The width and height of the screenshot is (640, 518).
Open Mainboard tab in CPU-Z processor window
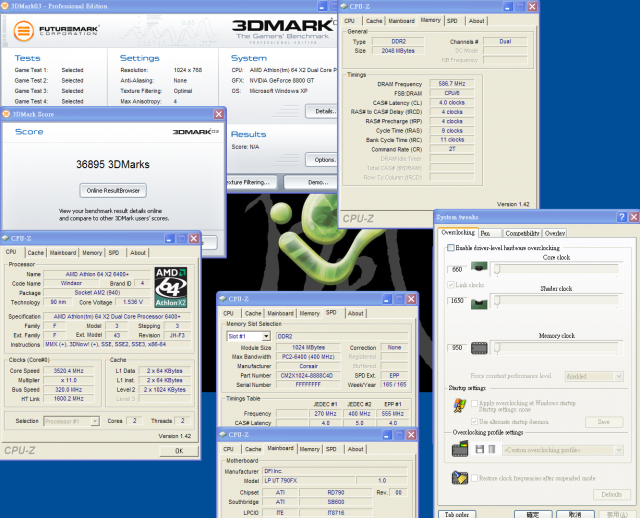coord(63,253)
